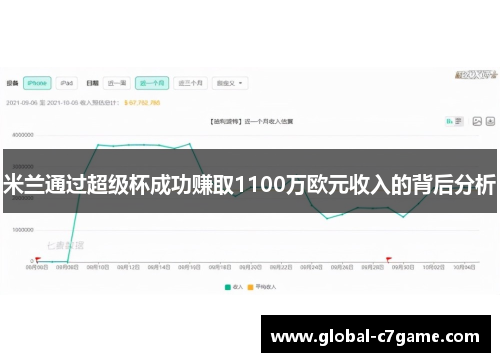Screen dimensions: 500x362
Task: Click the 10月02日 x-axis label
Action: click(x=433, y=267)
